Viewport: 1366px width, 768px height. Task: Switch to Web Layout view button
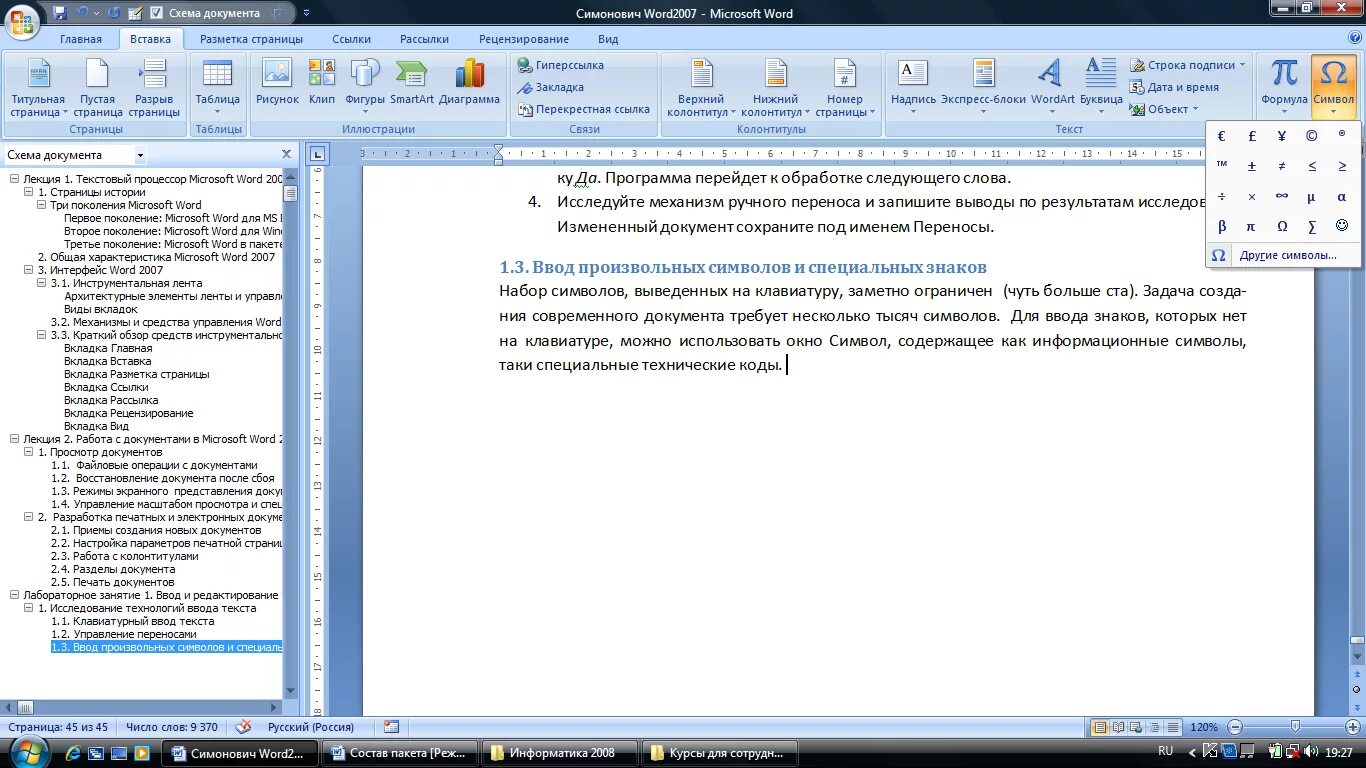1135,727
